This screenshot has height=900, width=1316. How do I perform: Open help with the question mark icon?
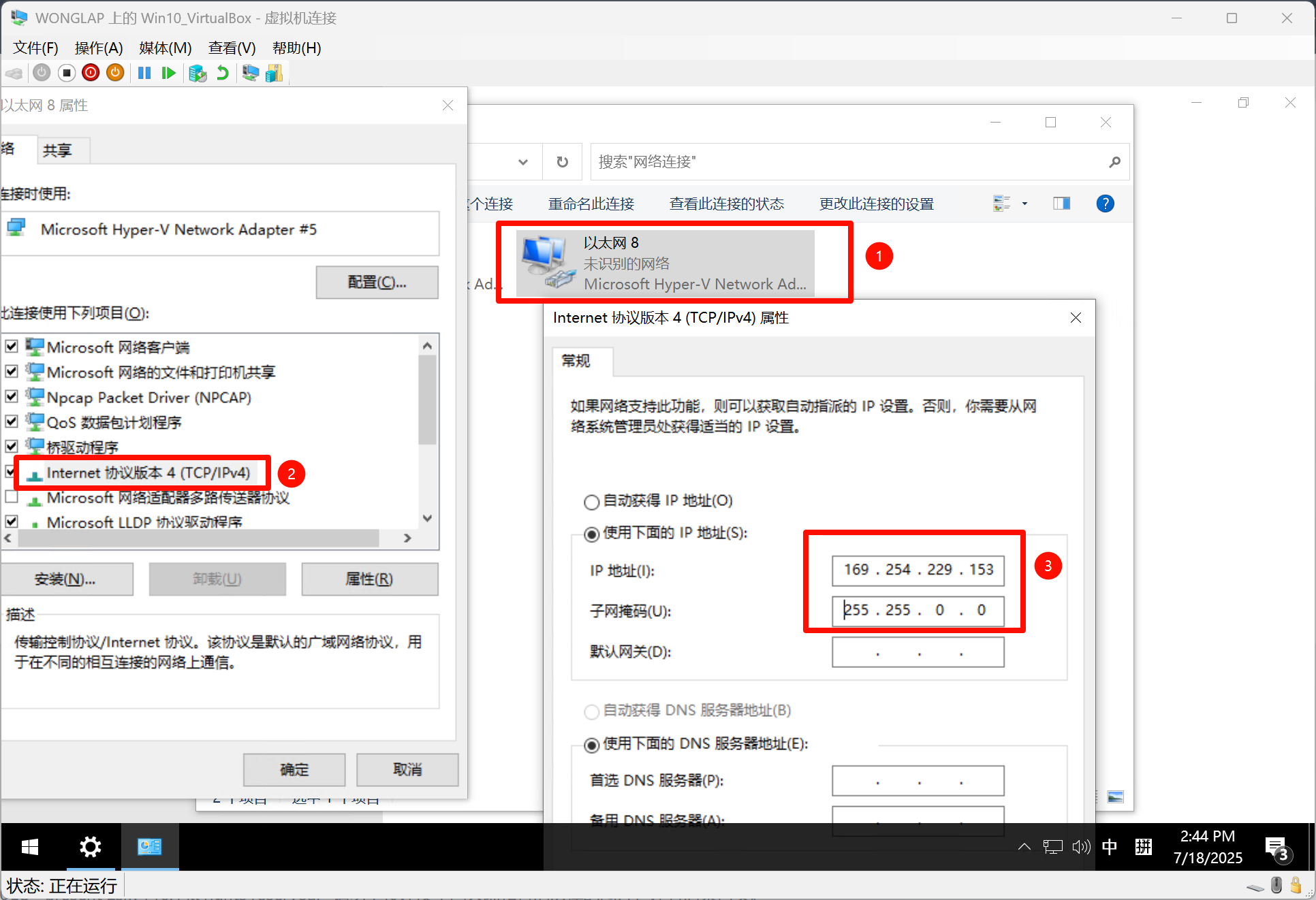1105,203
